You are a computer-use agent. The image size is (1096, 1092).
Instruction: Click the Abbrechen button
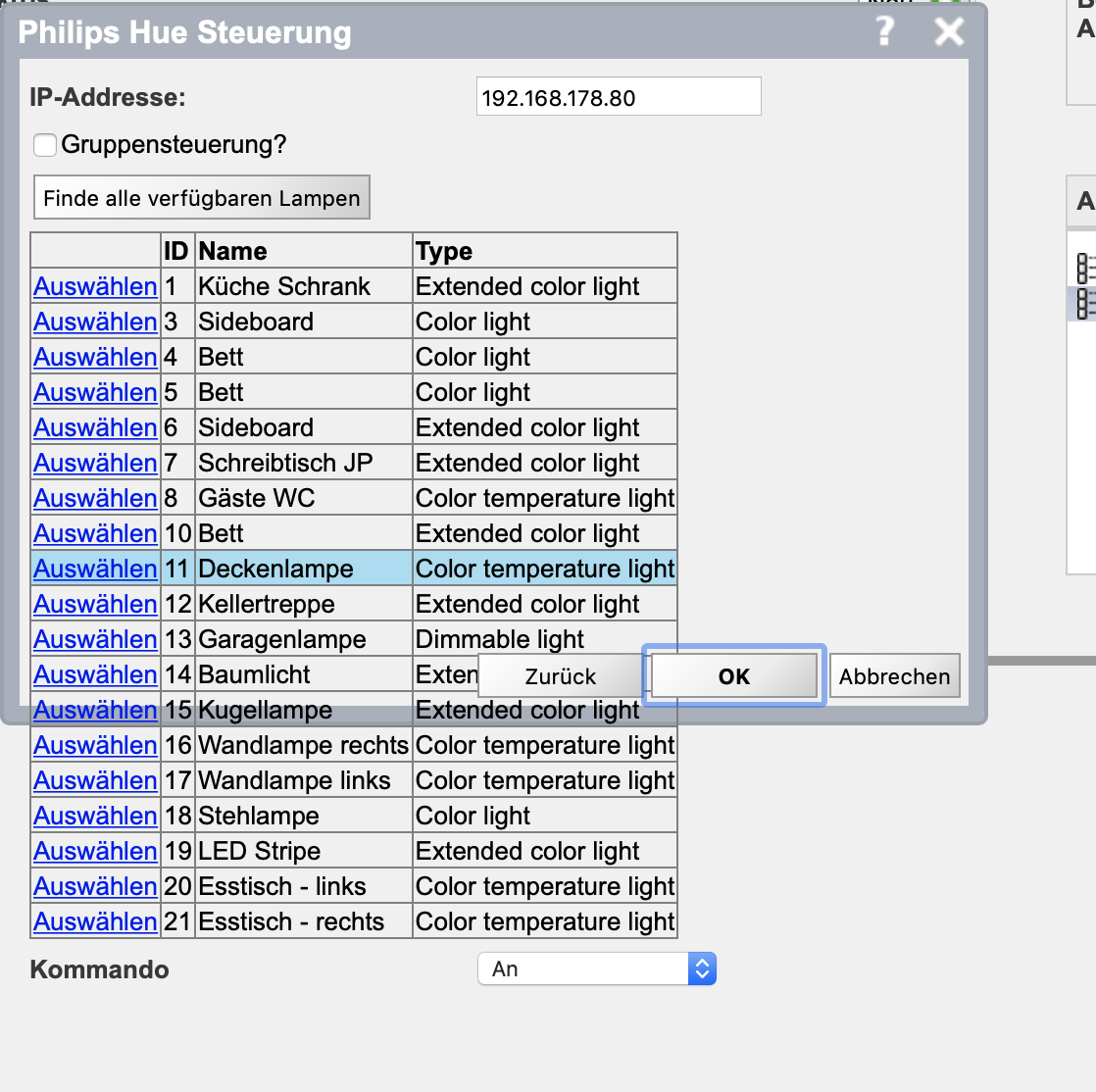point(894,676)
